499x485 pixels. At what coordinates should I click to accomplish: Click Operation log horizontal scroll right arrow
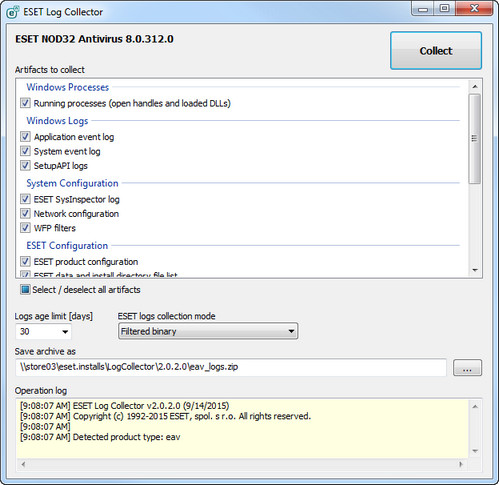(x=461, y=464)
